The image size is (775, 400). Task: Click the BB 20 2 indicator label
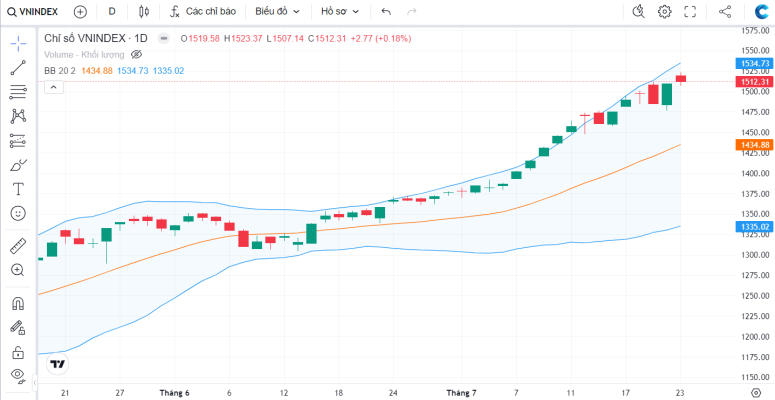click(60, 71)
